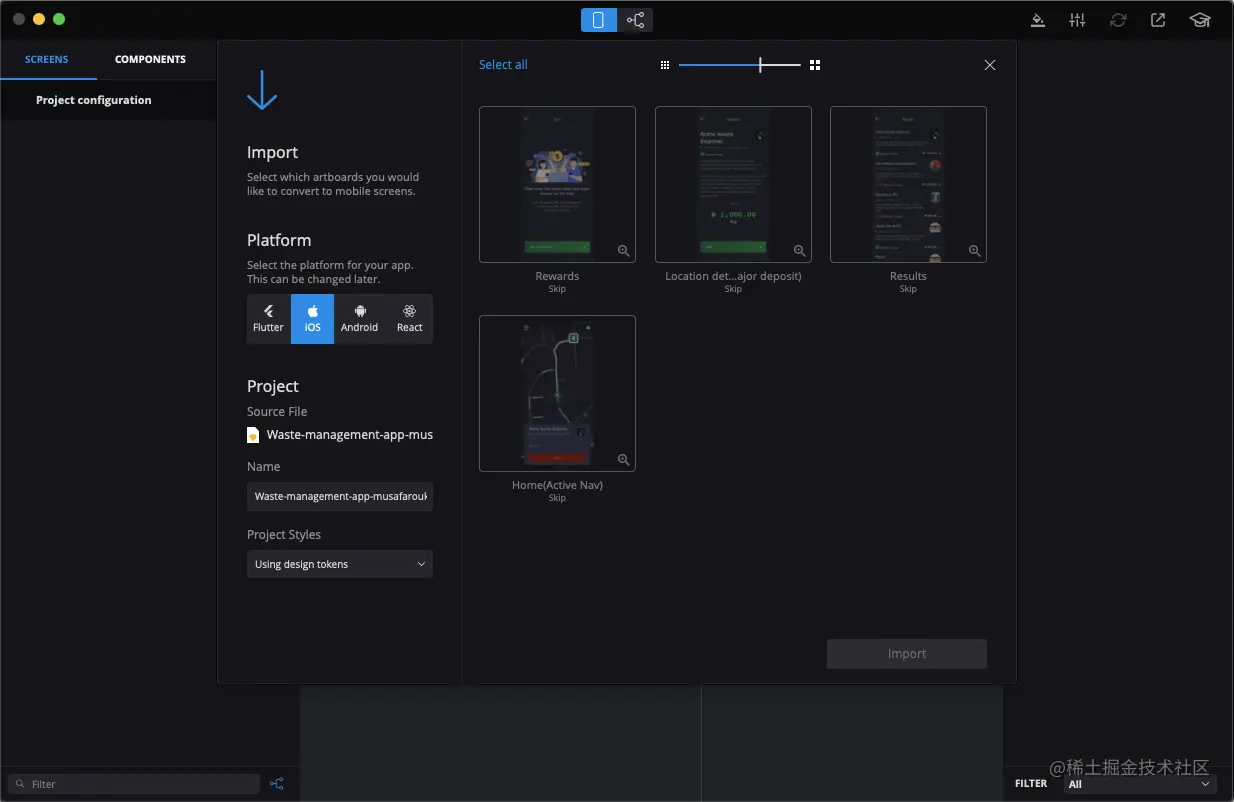The height and width of the screenshot is (802, 1234).
Task: Click flow icon next to Filter field
Action: click(x=277, y=784)
